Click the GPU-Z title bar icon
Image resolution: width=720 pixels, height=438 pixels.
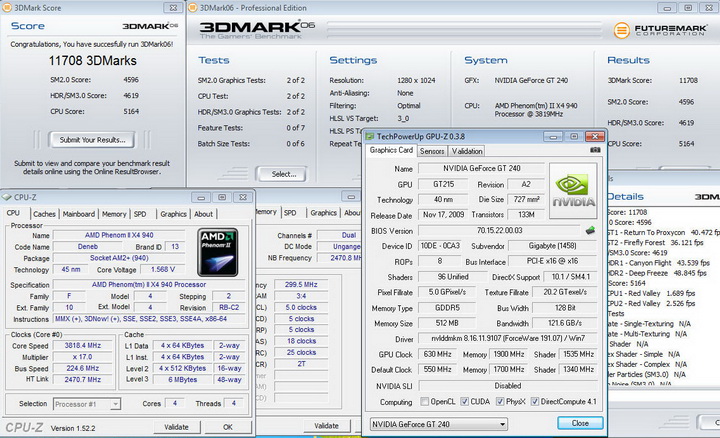point(370,136)
